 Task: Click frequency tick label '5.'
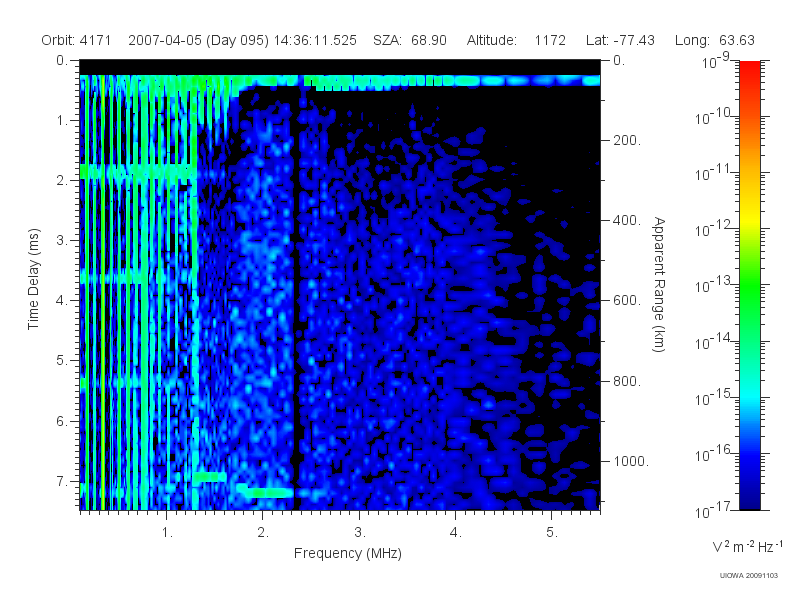(x=552, y=533)
